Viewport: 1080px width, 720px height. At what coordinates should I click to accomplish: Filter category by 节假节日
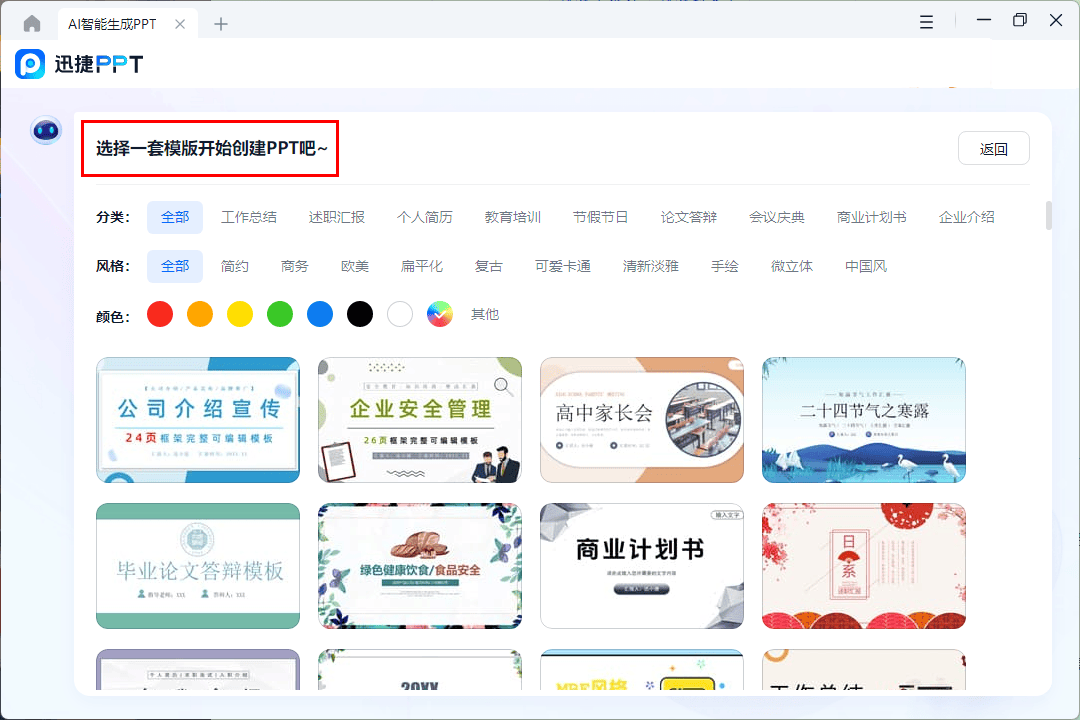click(x=601, y=218)
